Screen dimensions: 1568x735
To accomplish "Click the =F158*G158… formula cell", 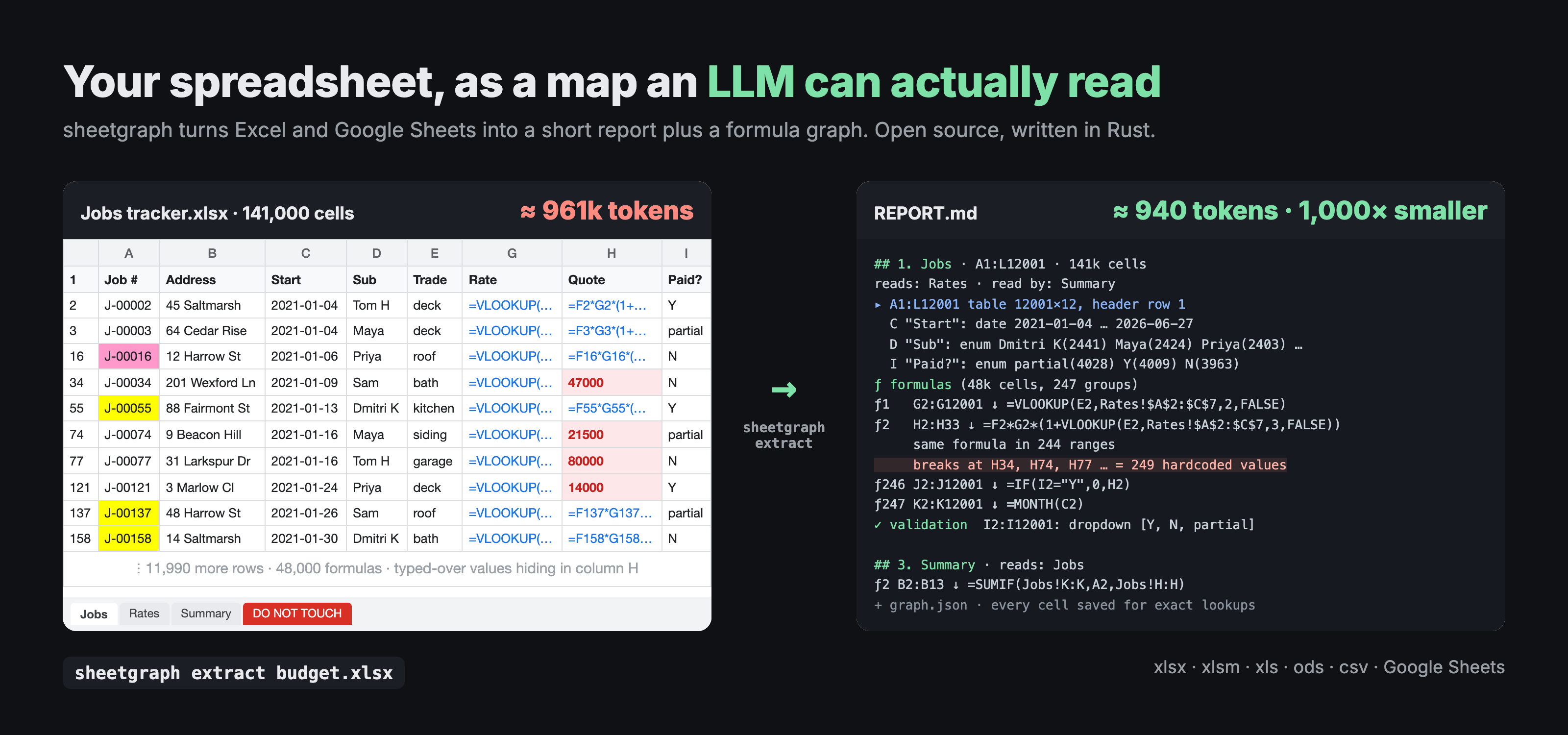I will pyautogui.click(x=611, y=539).
